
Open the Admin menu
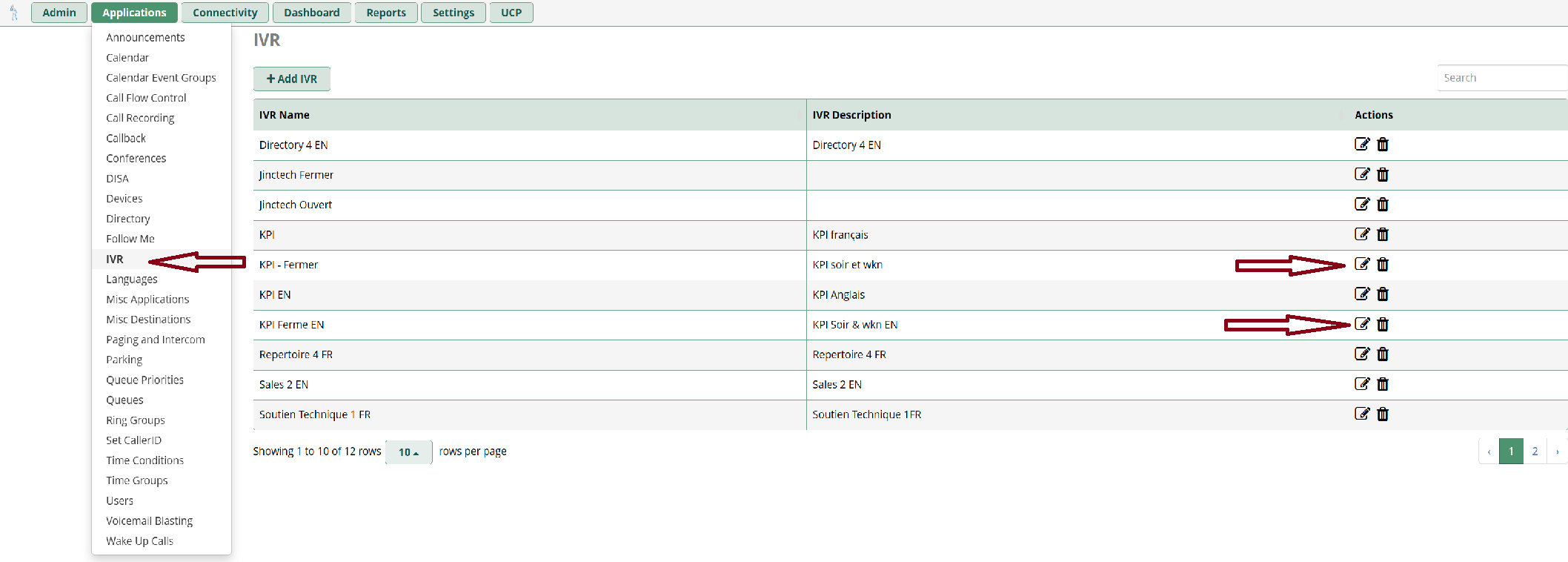click(x=59, y=13)
